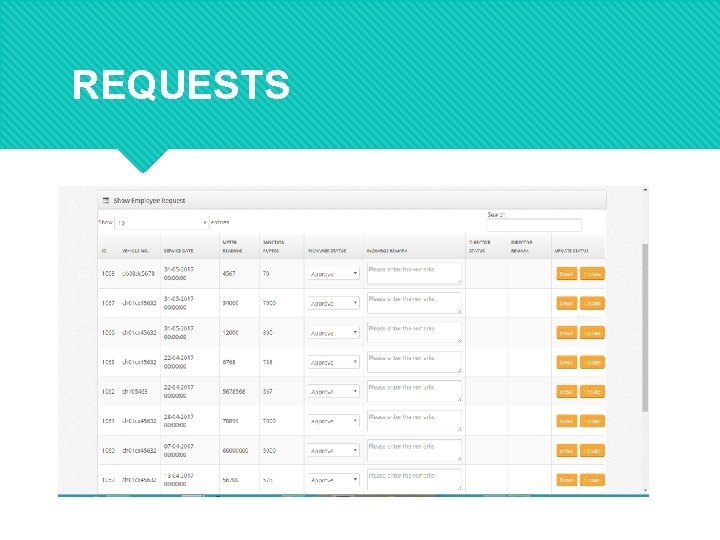Screen dimensions: 720x540
Task: Select vehicle number cell dh105465
Action: point(135,392)
